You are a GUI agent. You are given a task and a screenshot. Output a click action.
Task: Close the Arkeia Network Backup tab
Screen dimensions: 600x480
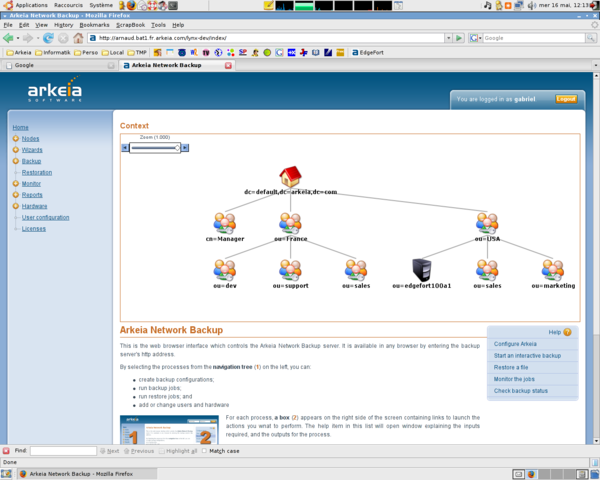tap(228, 65)
